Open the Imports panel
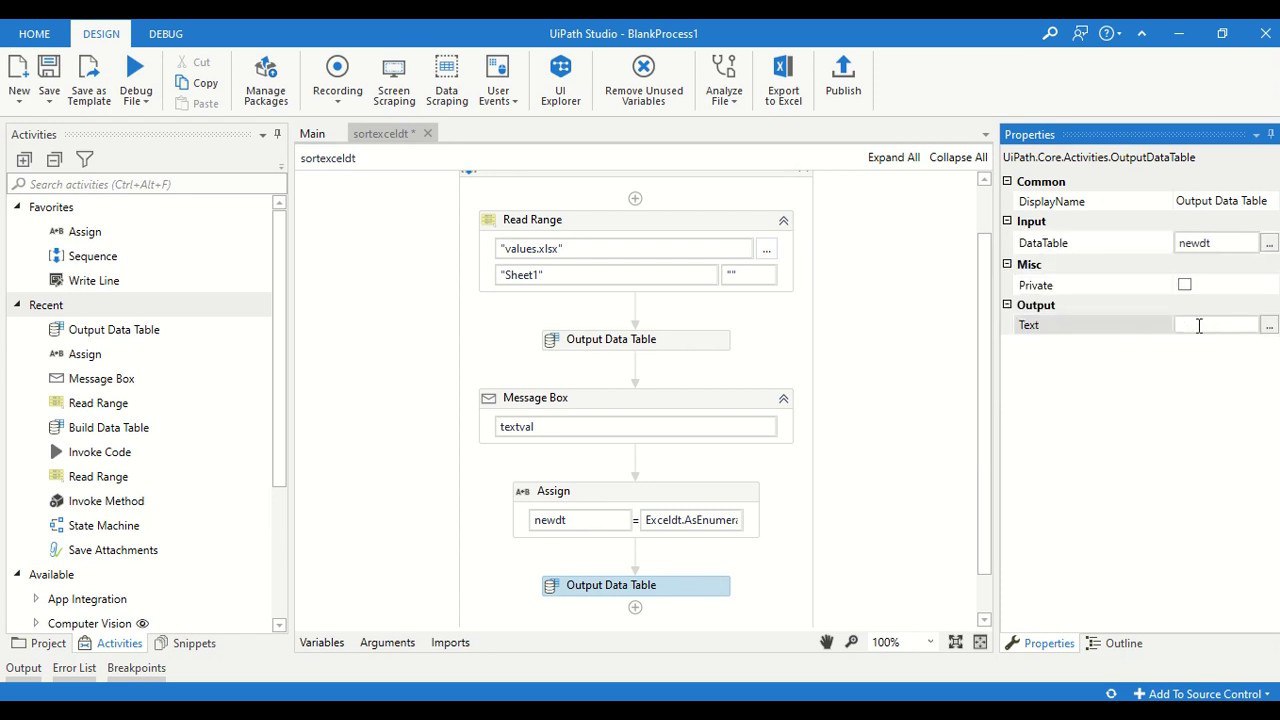Screen dimensions: 1280x720 click(450, 642)
